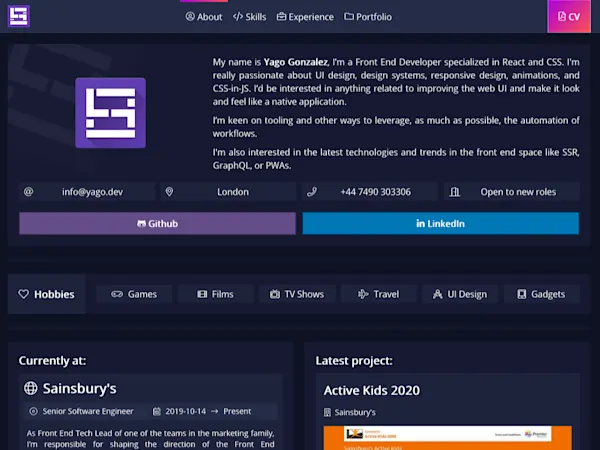Viewport: 600px width, 450px height.
Task: Click the phone handset icon
Action: tap(312, 192)
